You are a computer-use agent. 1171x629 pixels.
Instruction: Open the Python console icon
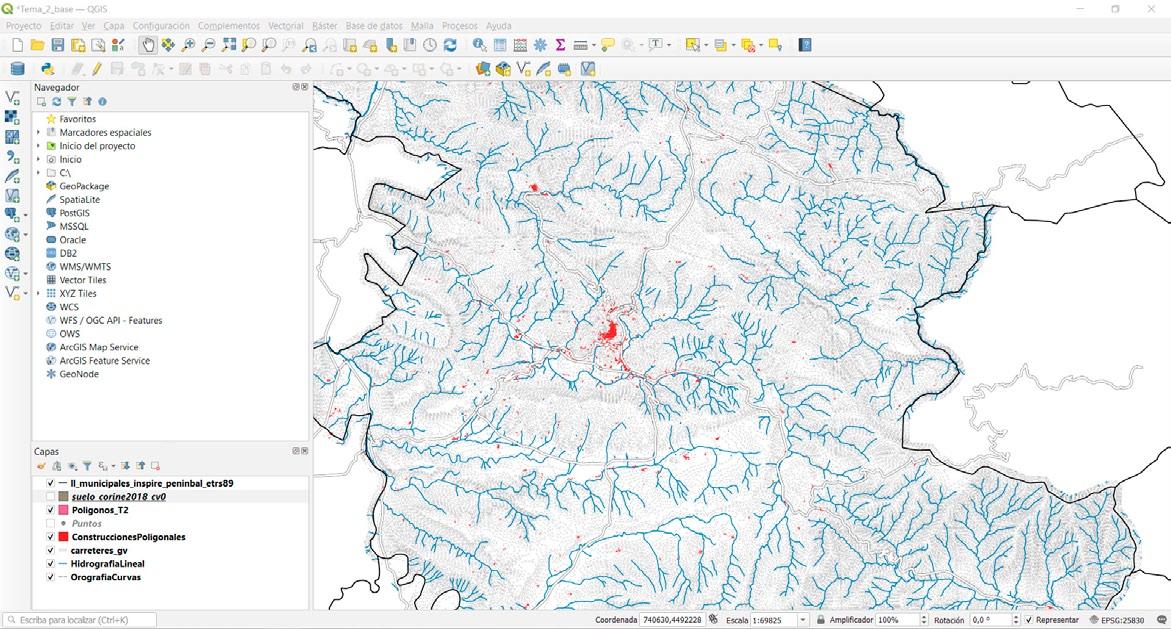(x=48, y=69)
